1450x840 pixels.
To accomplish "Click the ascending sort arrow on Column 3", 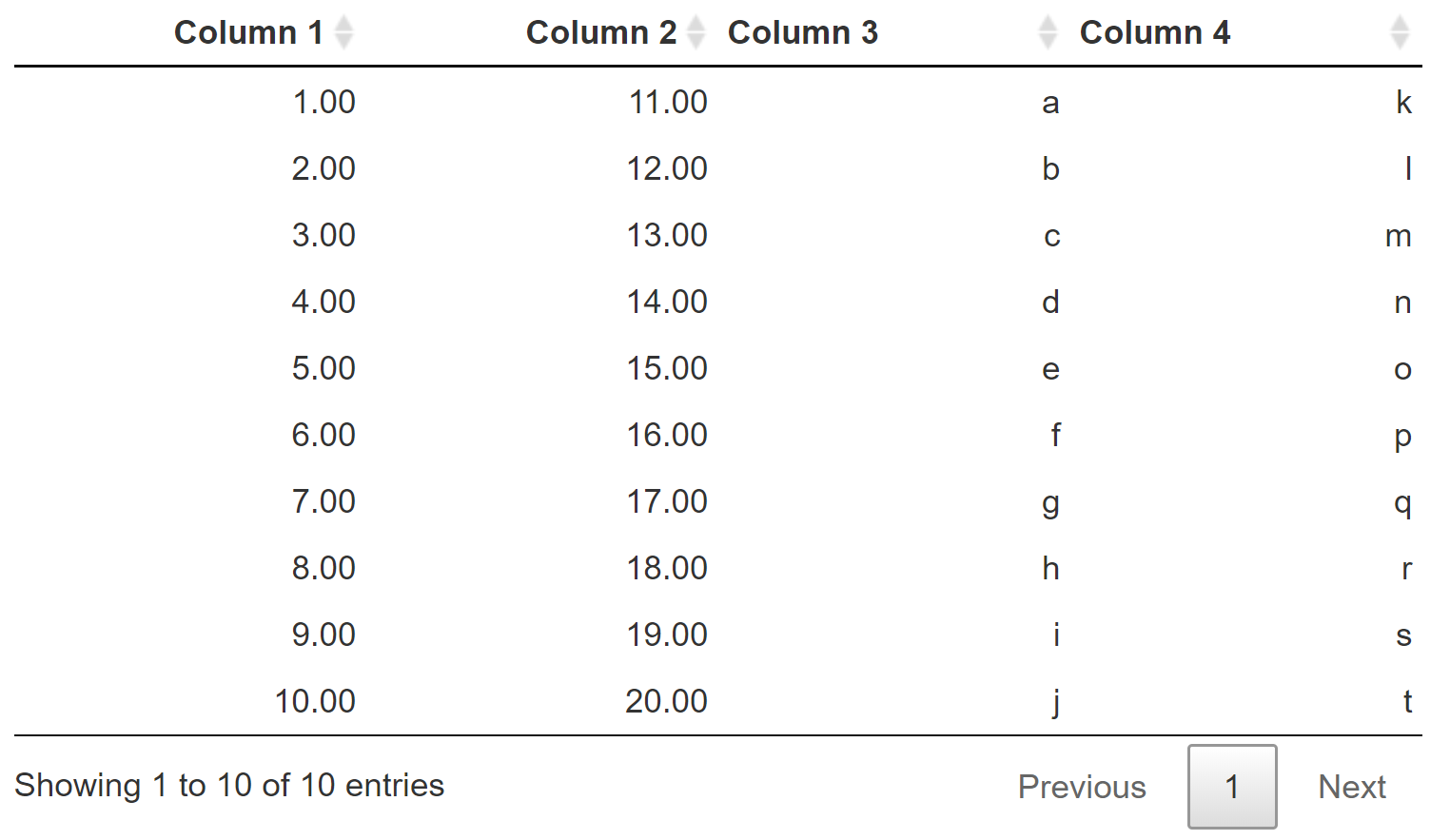I will click(1047, 25).
